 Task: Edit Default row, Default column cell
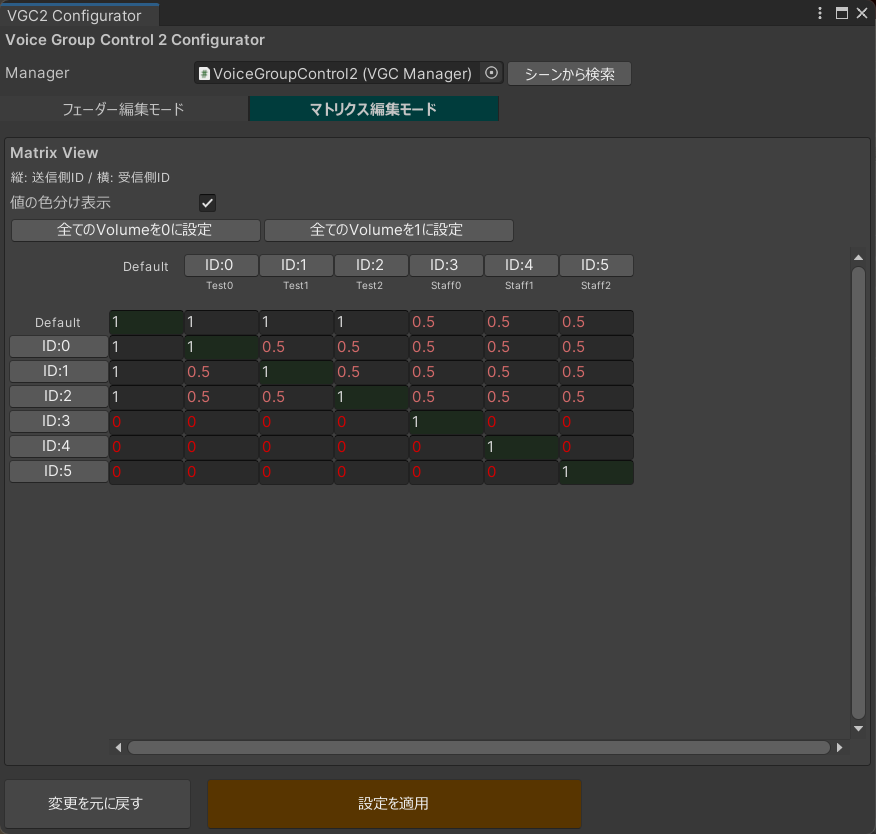pos(146,322)
